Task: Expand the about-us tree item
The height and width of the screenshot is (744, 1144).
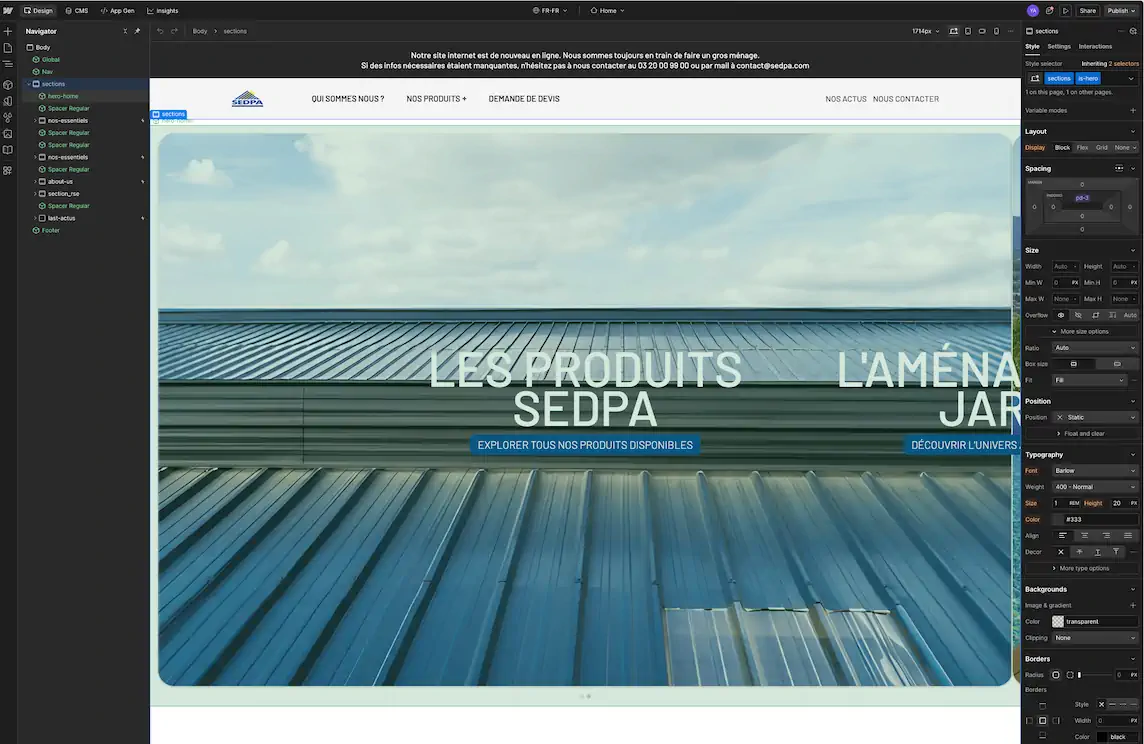Action: (35, 182)
